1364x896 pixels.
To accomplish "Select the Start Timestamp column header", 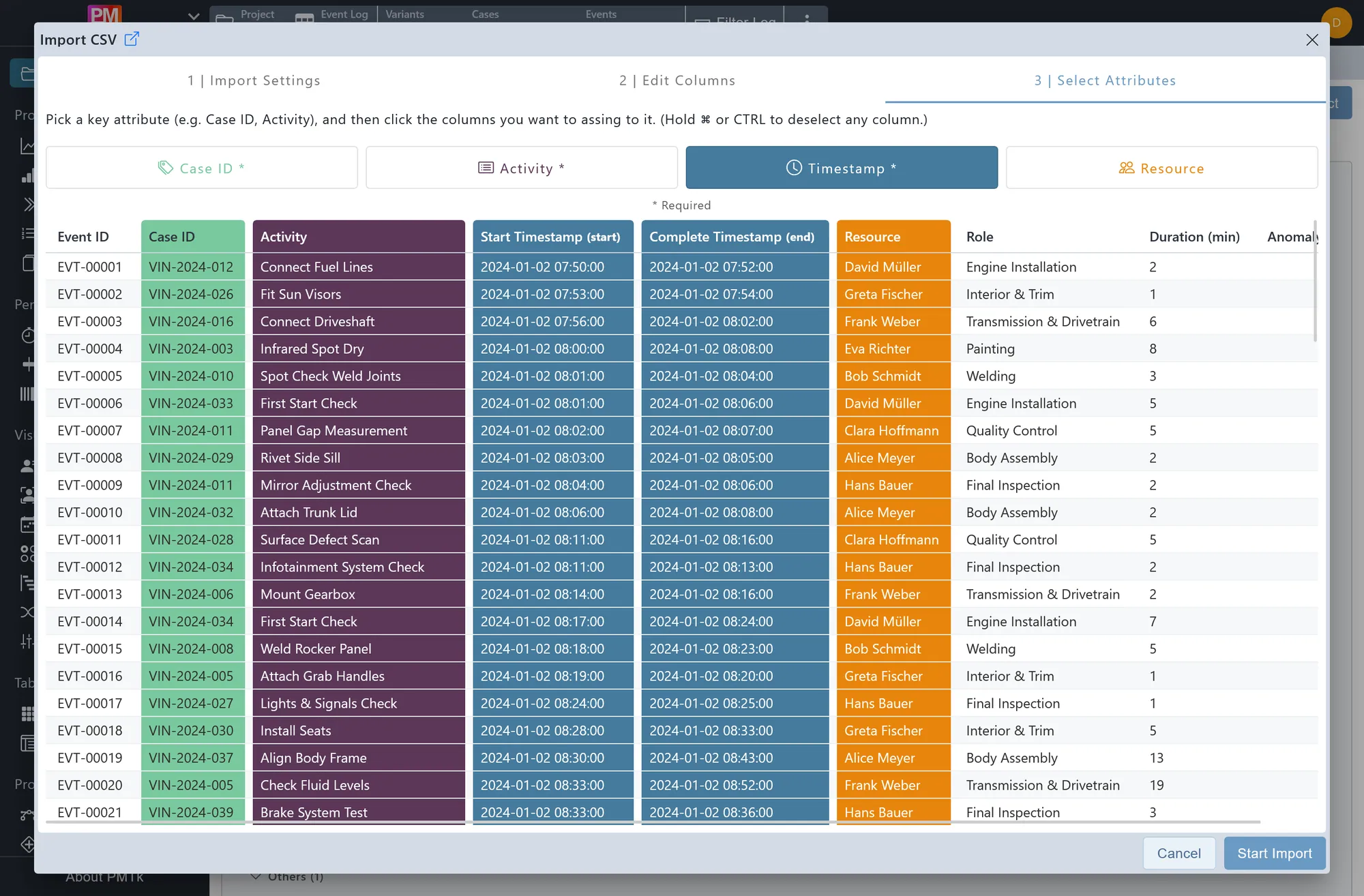I will 553,237.
